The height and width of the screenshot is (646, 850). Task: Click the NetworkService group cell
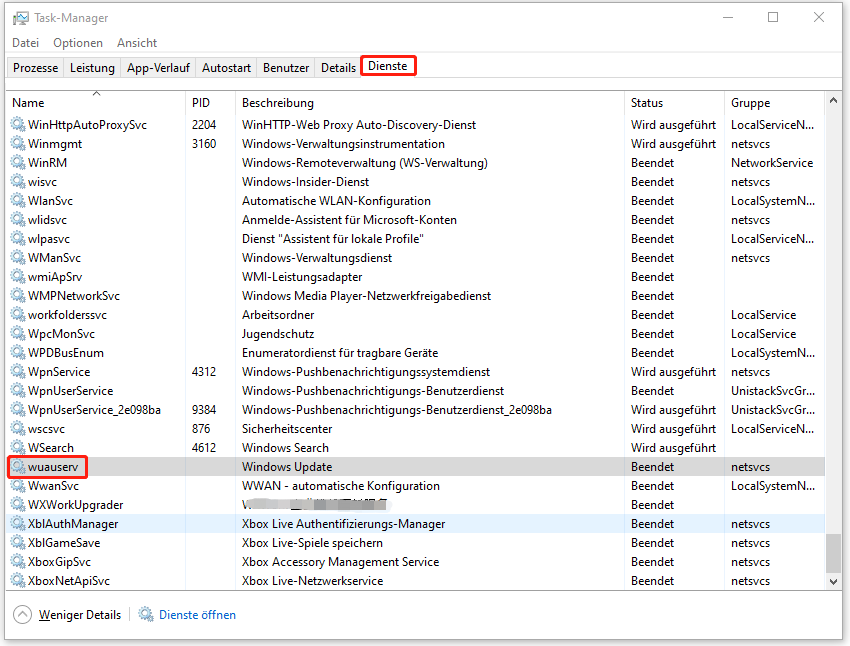tap(772, 163)
